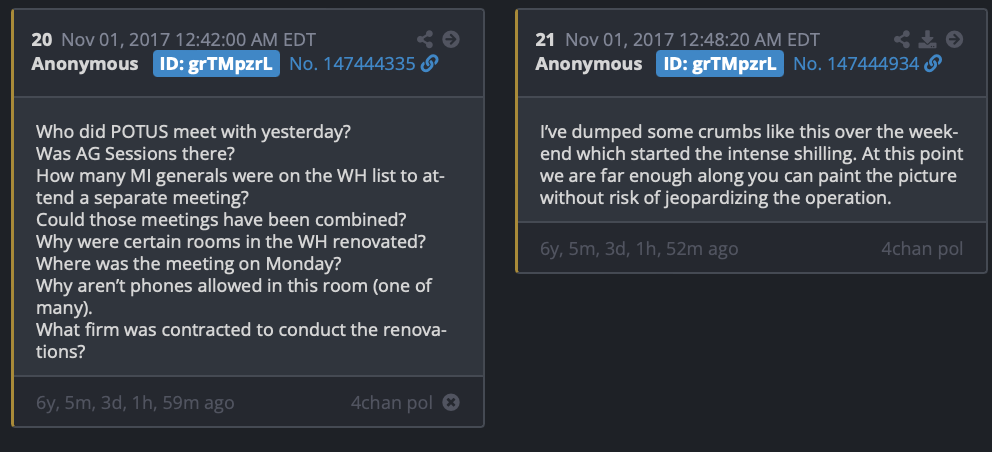The image size is (992, 452).
Task: Click the 4chan pol source label on post 20
Action: 391,403
